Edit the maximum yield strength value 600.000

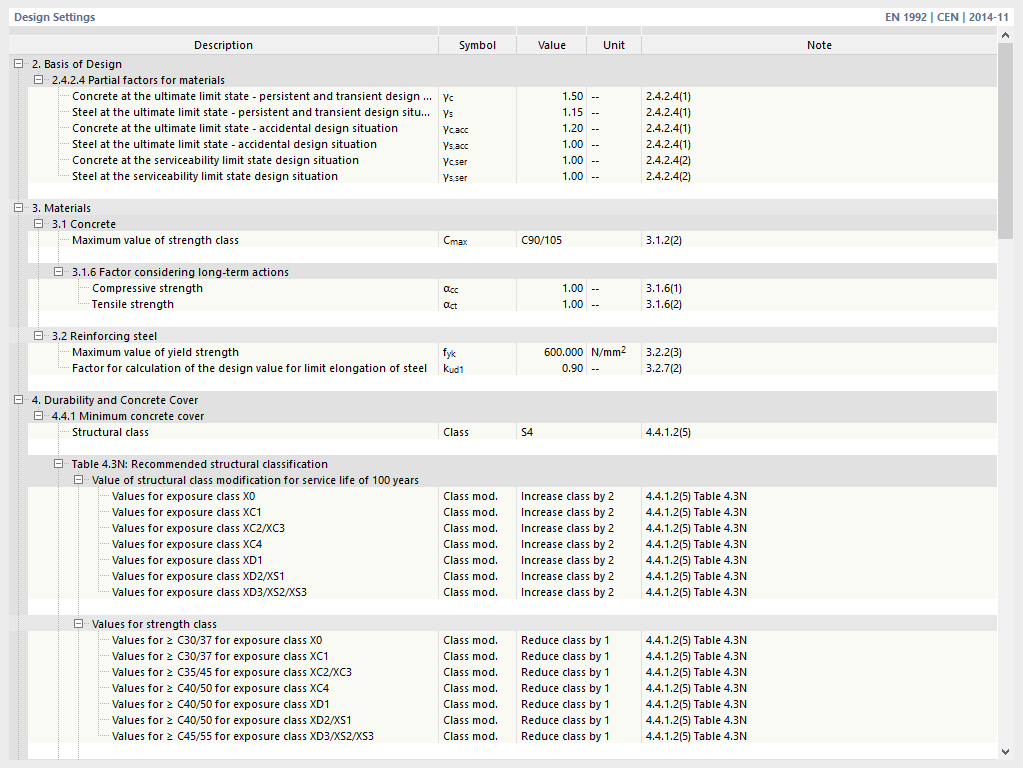pyautogui.click(x=551, y=352)
